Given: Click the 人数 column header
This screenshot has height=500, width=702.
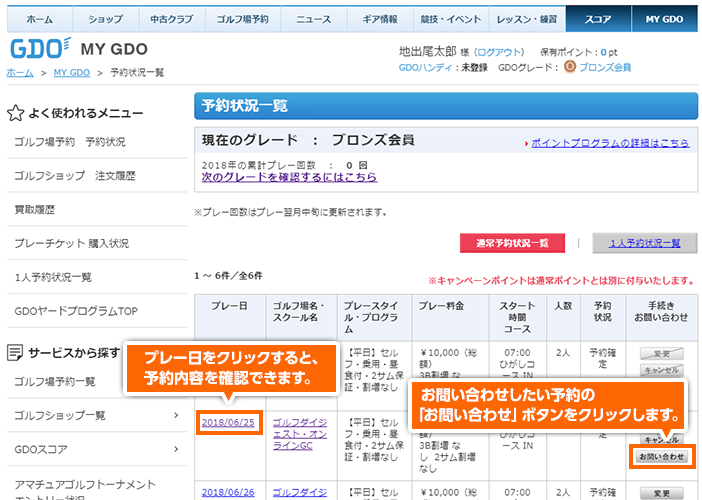Looking at the screenshot, I should [563, 317].
